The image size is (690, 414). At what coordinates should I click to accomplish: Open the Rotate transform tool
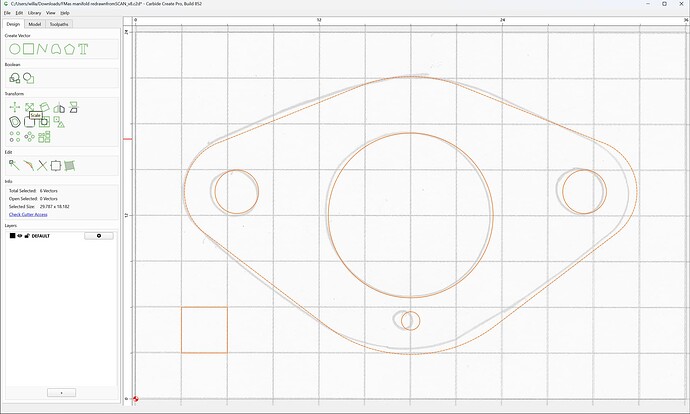(x=44, y=107)
